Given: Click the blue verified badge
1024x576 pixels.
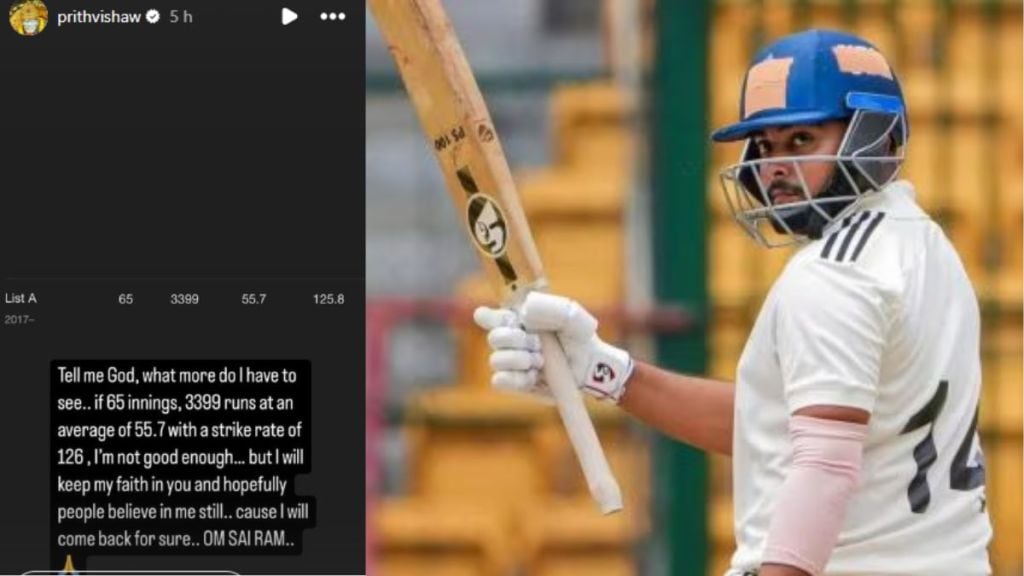Looking at the screenshot, I should coord(153,17).
